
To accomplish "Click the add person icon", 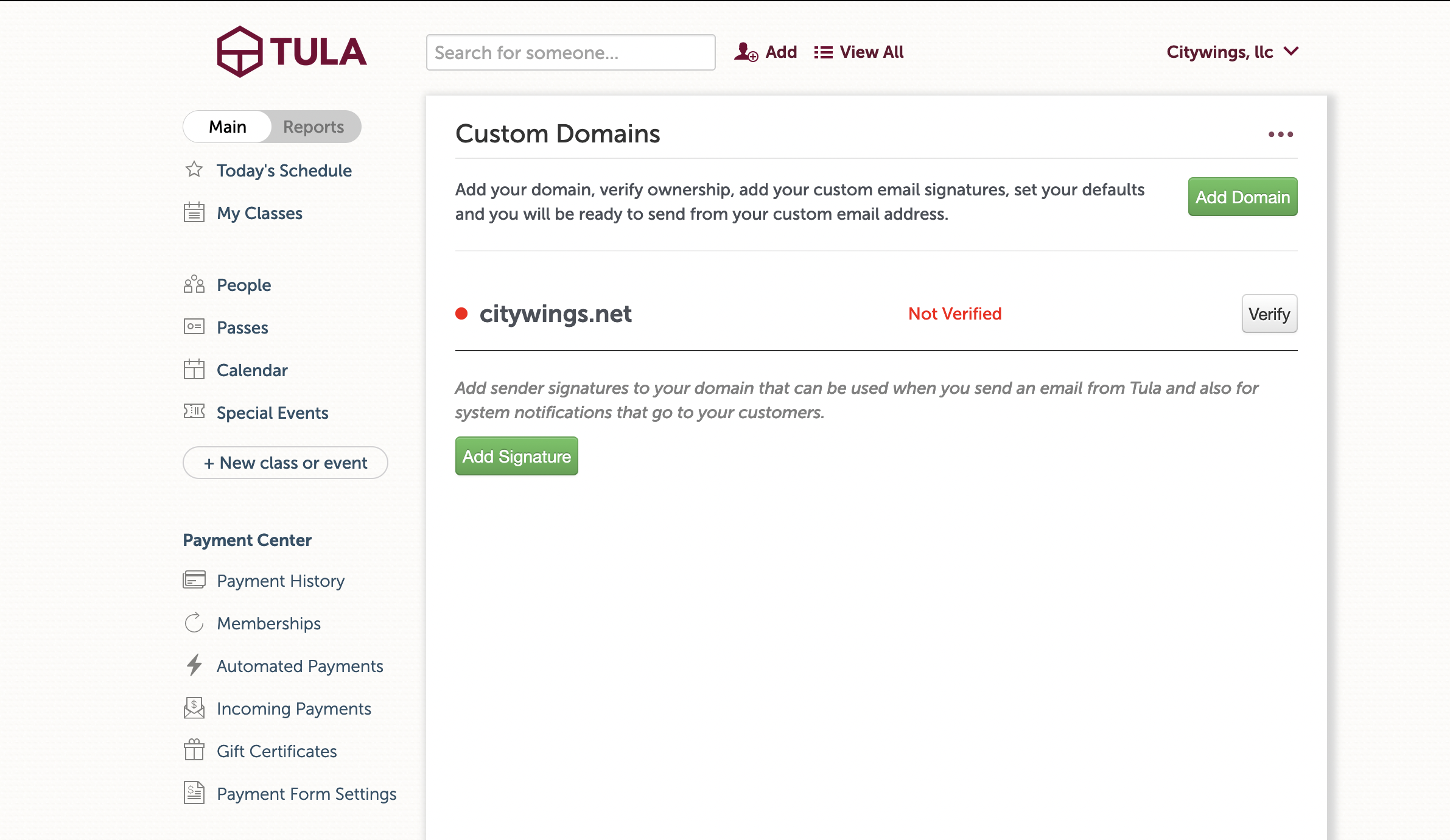I will point(746,52).
